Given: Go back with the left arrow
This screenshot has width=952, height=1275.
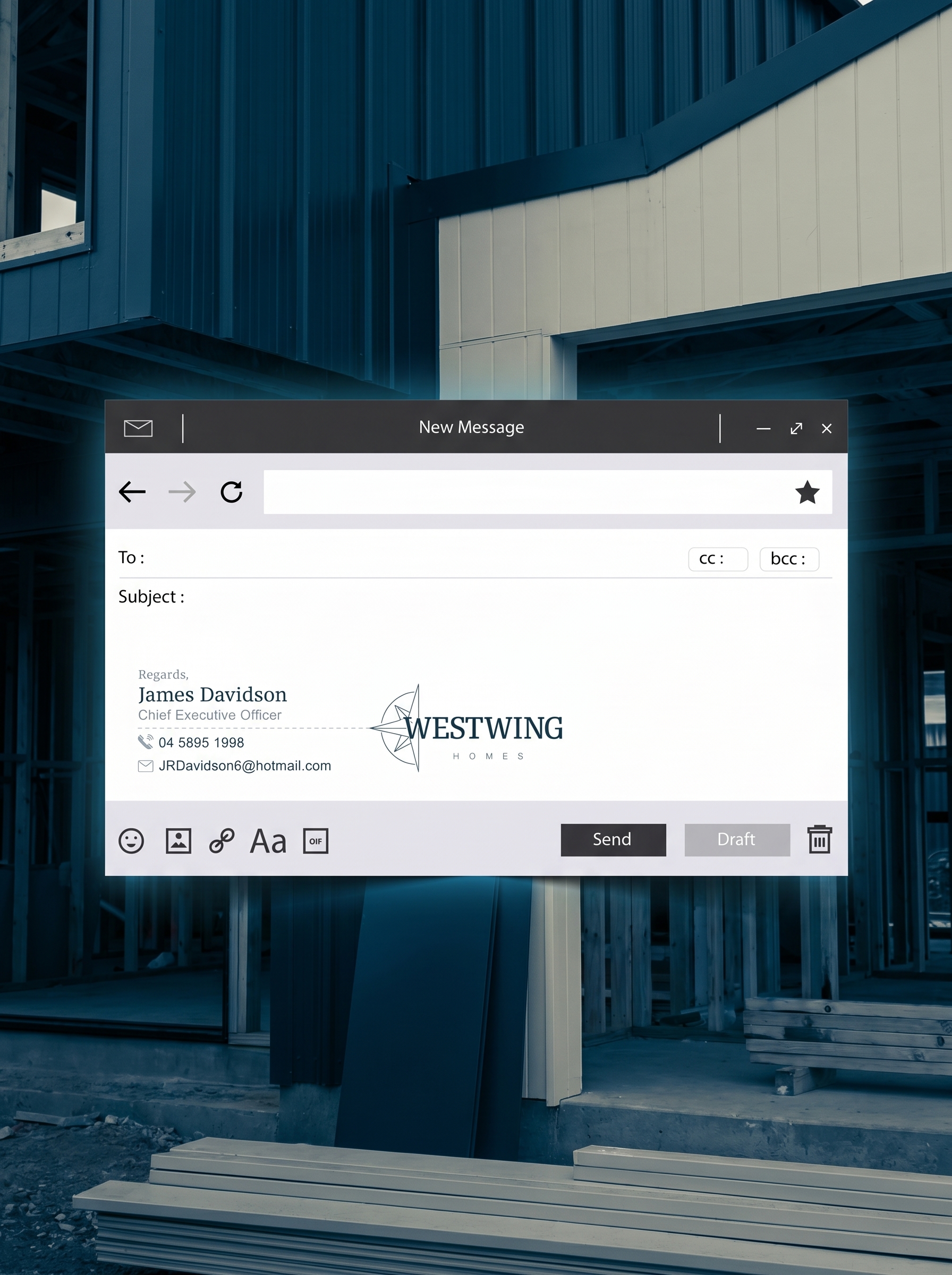Looking at the screenshot, I should (132, 492).
